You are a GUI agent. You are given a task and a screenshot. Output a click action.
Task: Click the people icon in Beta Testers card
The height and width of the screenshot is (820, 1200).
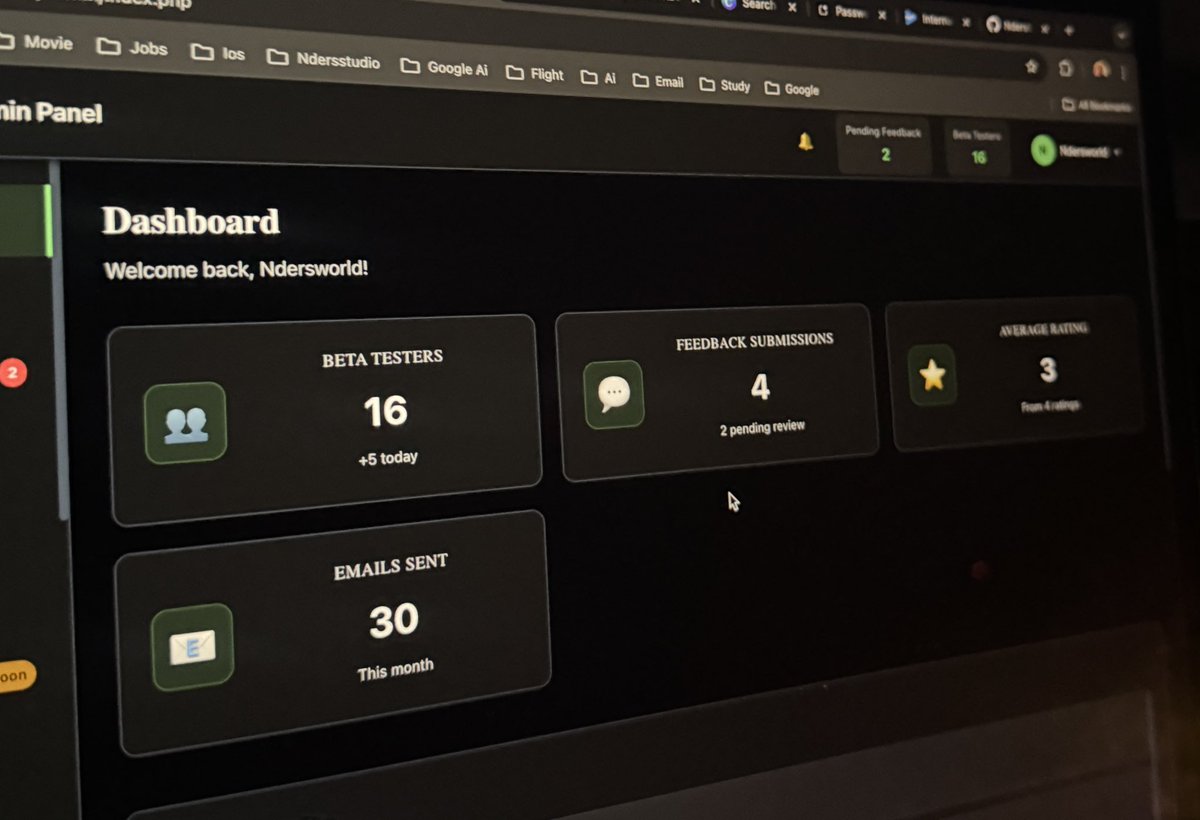point(185,423)
